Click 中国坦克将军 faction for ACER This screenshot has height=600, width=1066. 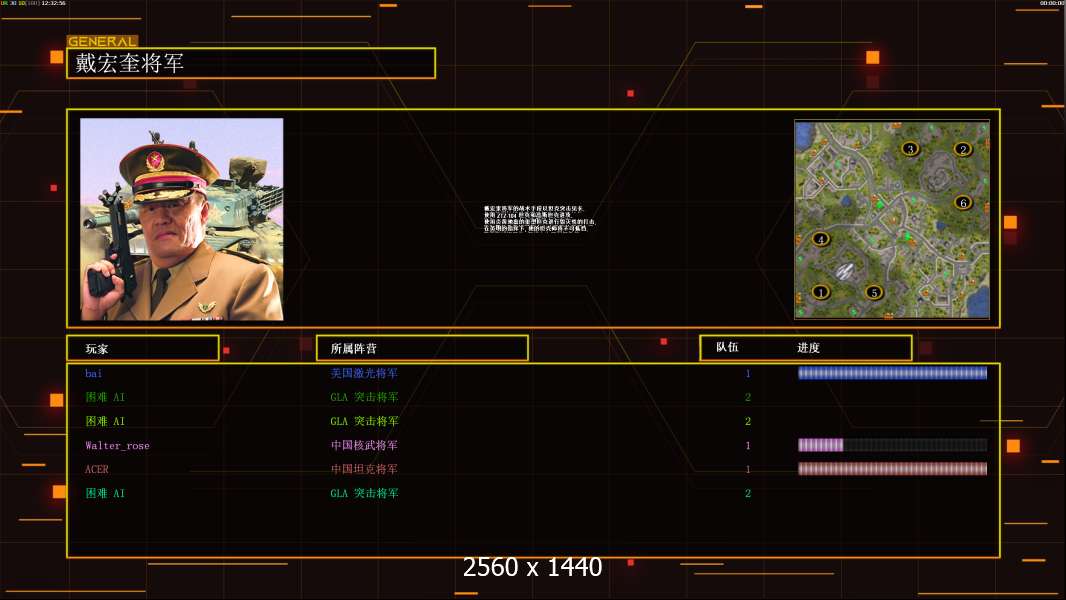click(364, 469)
